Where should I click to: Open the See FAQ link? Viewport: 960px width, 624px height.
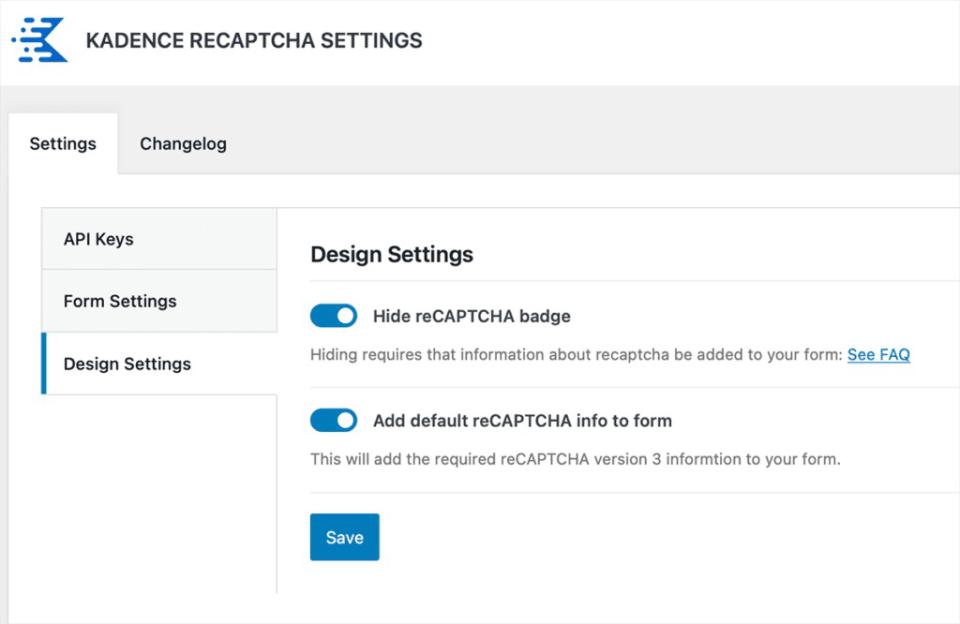(878, 355)
